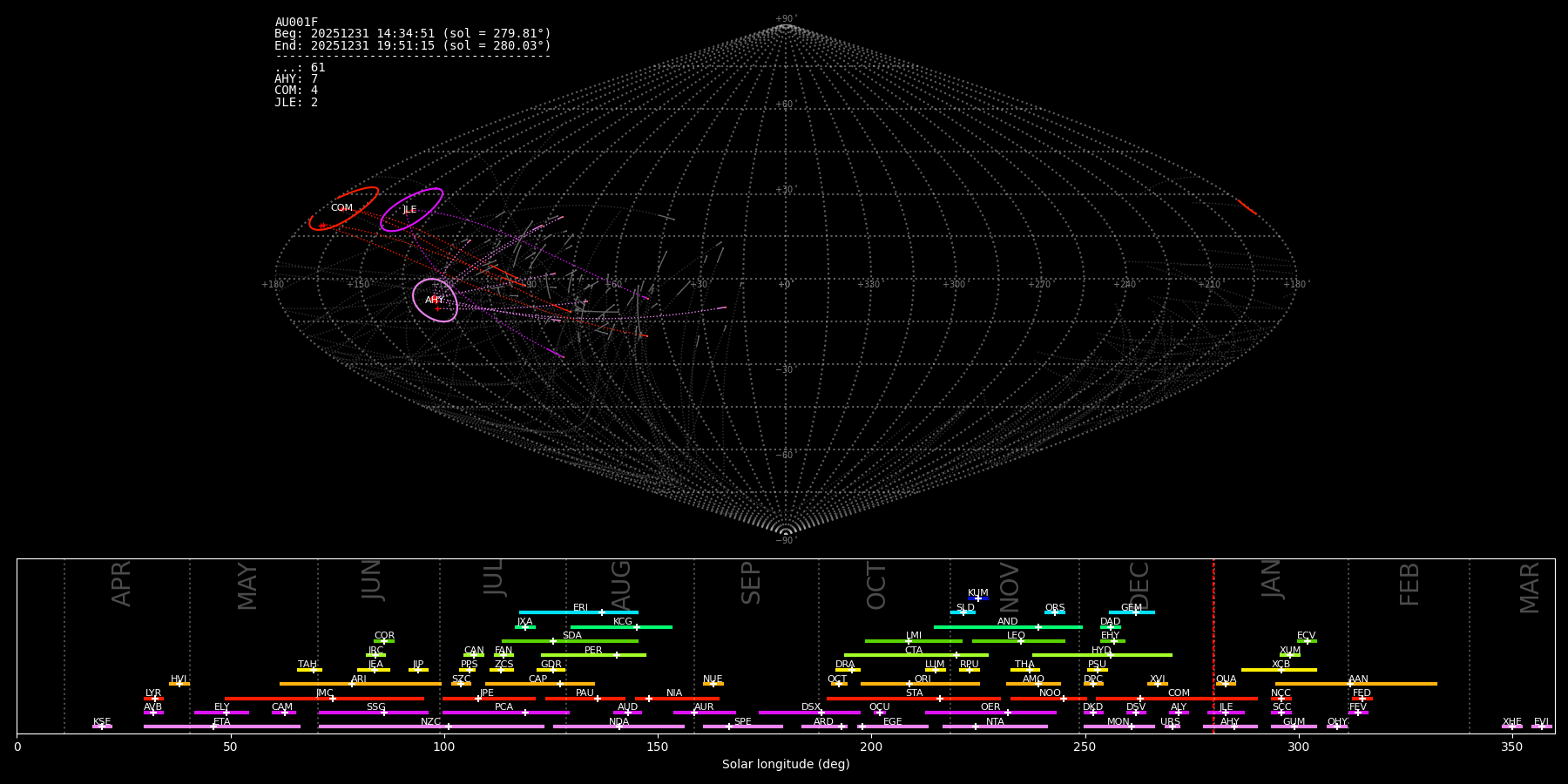Click the red COM radiant ellipse on sky map
Viewport: 1568px width, 784px height.
[x=344, y=208]
